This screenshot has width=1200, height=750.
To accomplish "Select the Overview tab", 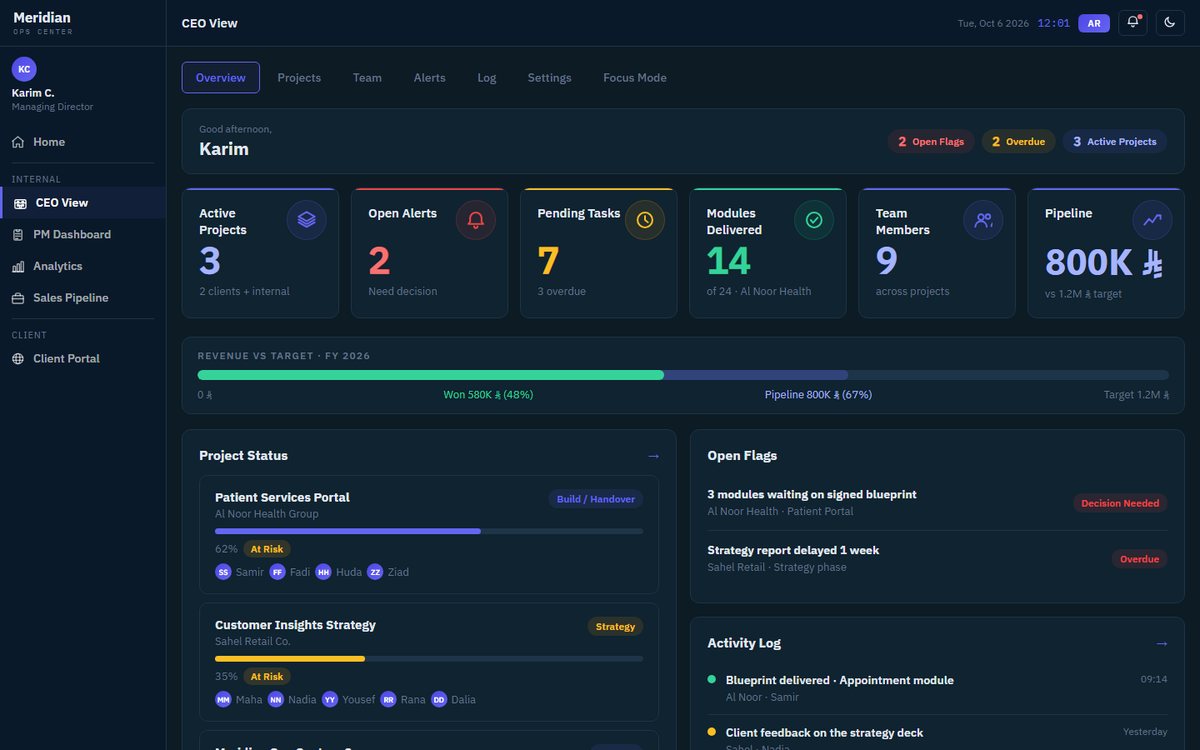I will tap(221, 77).
